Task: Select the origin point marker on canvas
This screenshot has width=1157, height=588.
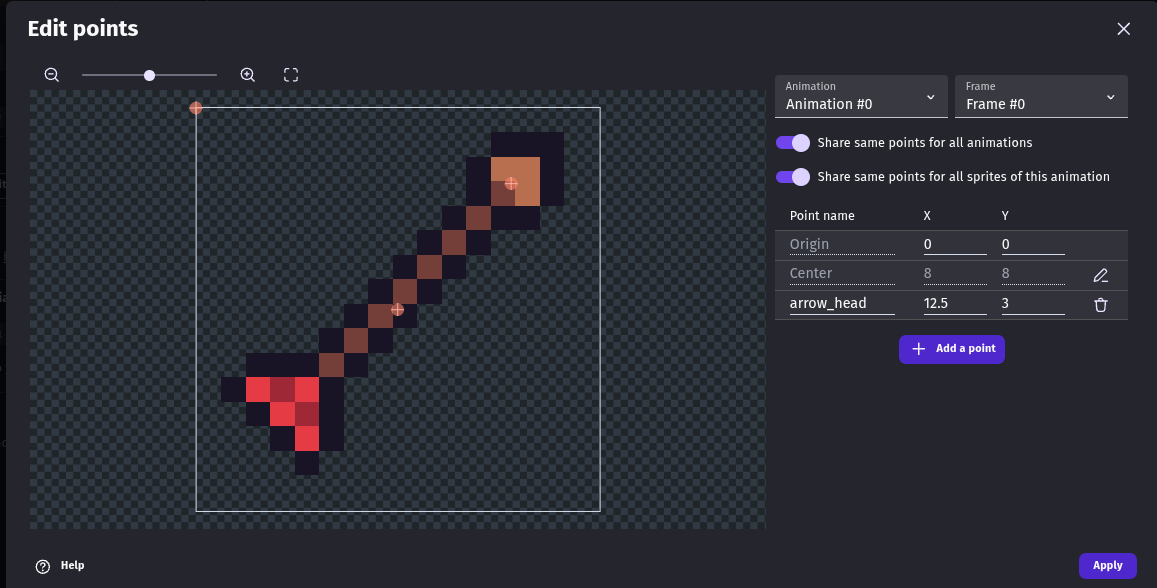Action: [x=196, y=108]
